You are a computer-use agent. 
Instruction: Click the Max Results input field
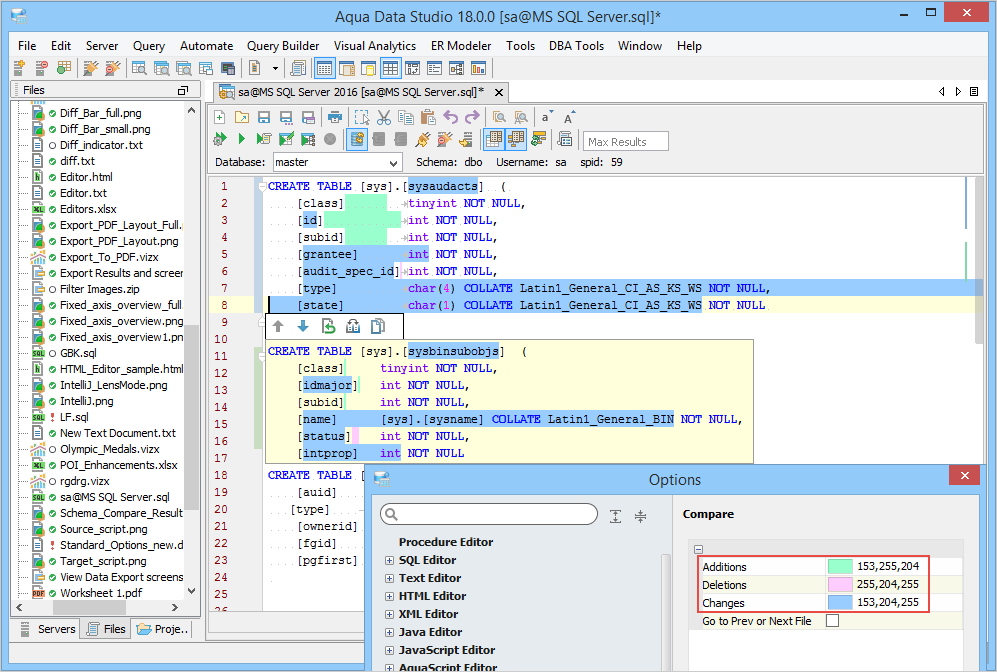coord(626,142)
